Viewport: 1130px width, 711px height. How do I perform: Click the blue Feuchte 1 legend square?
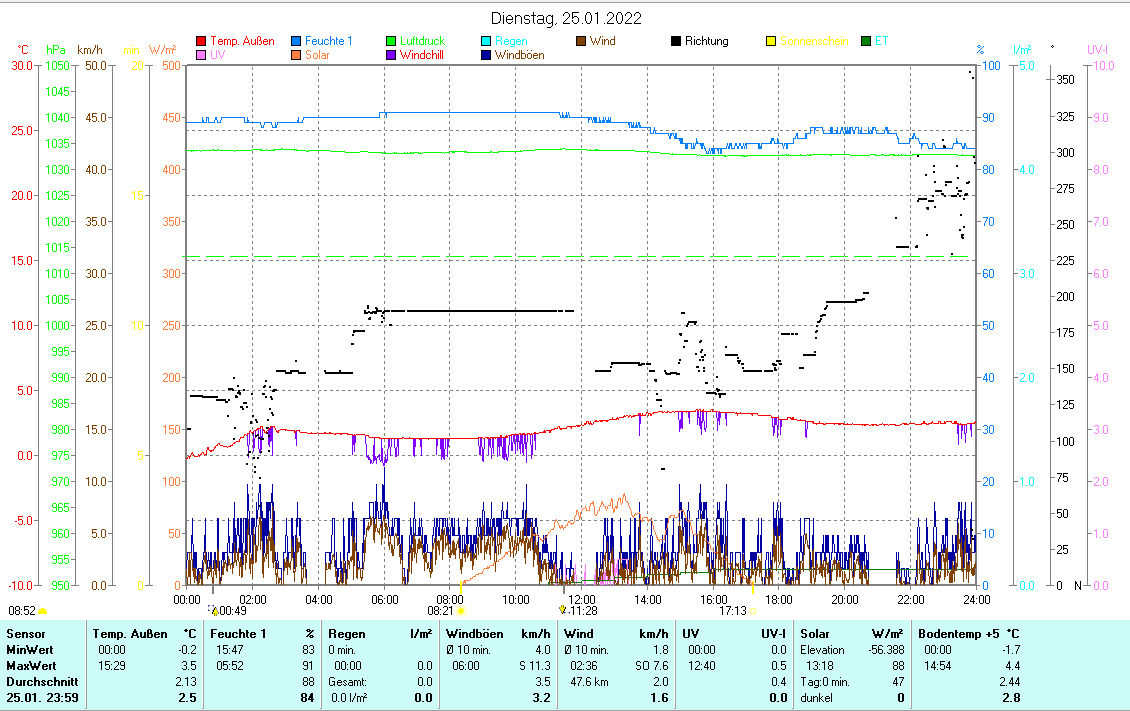pyautogui.click(x=297, y=42)
